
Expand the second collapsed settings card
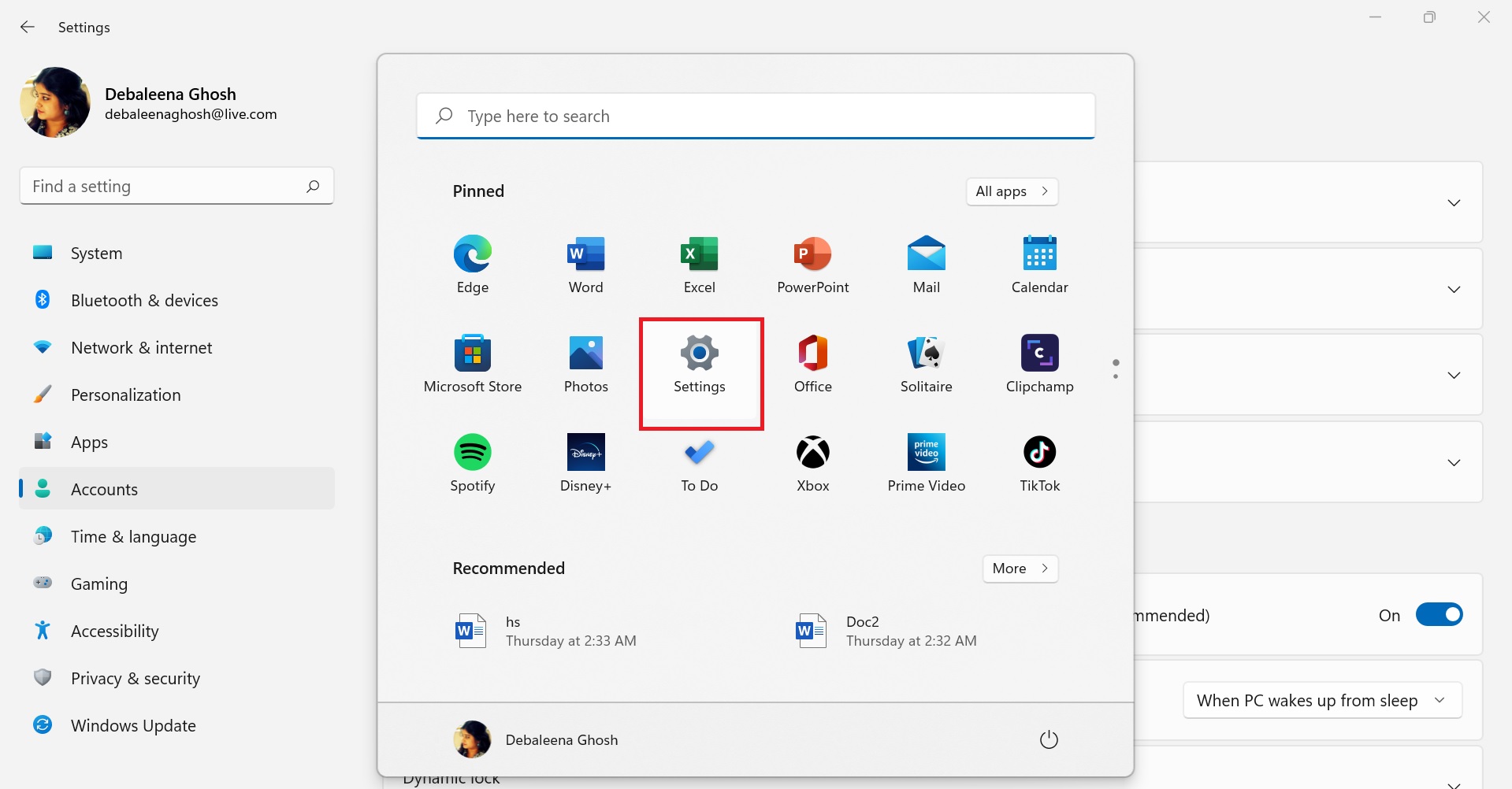pyautogui.click(x=1454, y=289)
